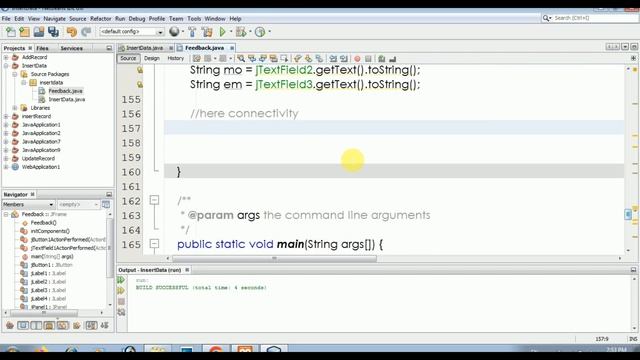Image resolution: width=640 pixels, height=360 pixels.
Task: Click the Stop Macro Recording icon
Action: point(368,59)
